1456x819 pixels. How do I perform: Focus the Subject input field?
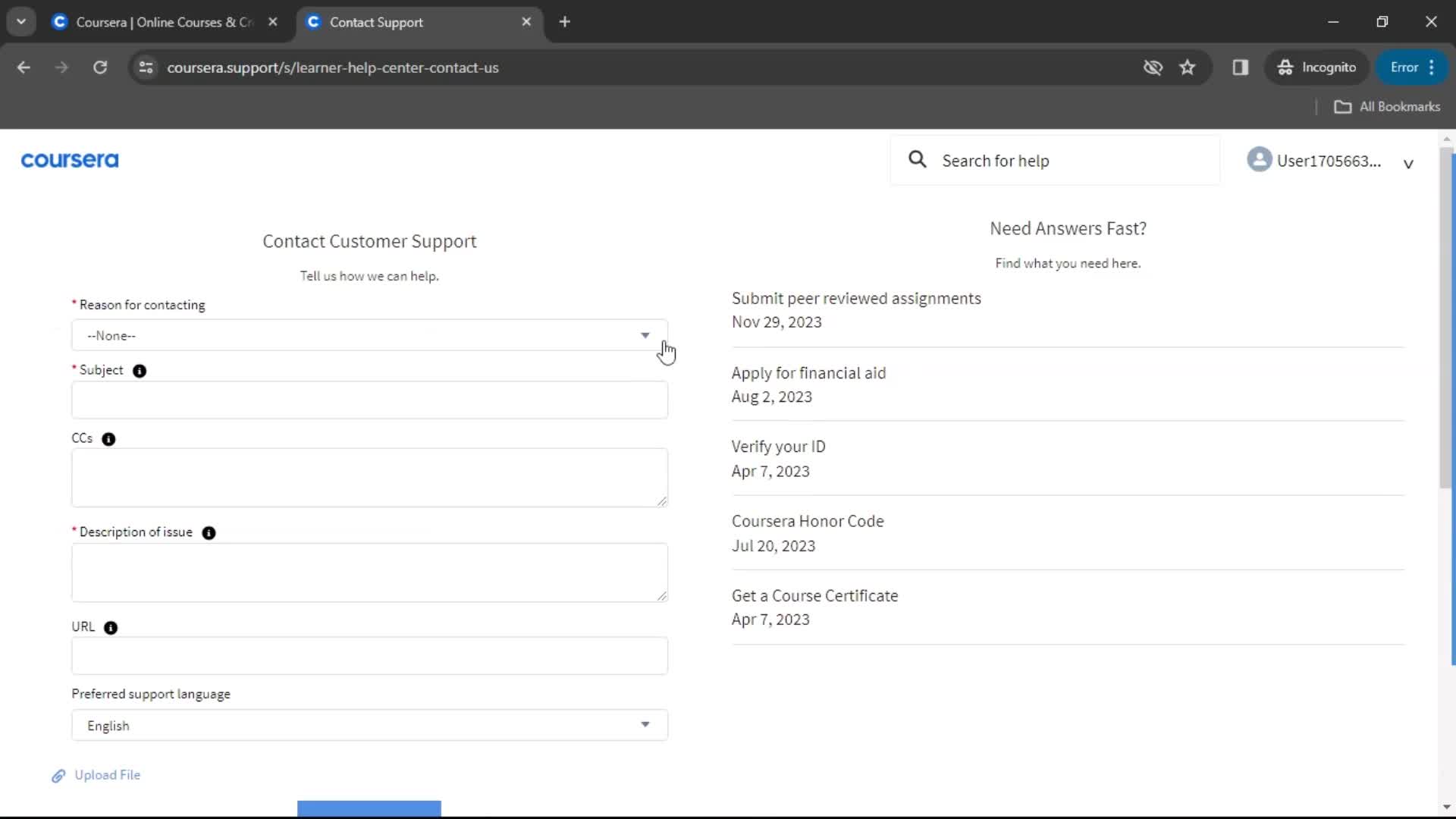(x=369, y=400)
